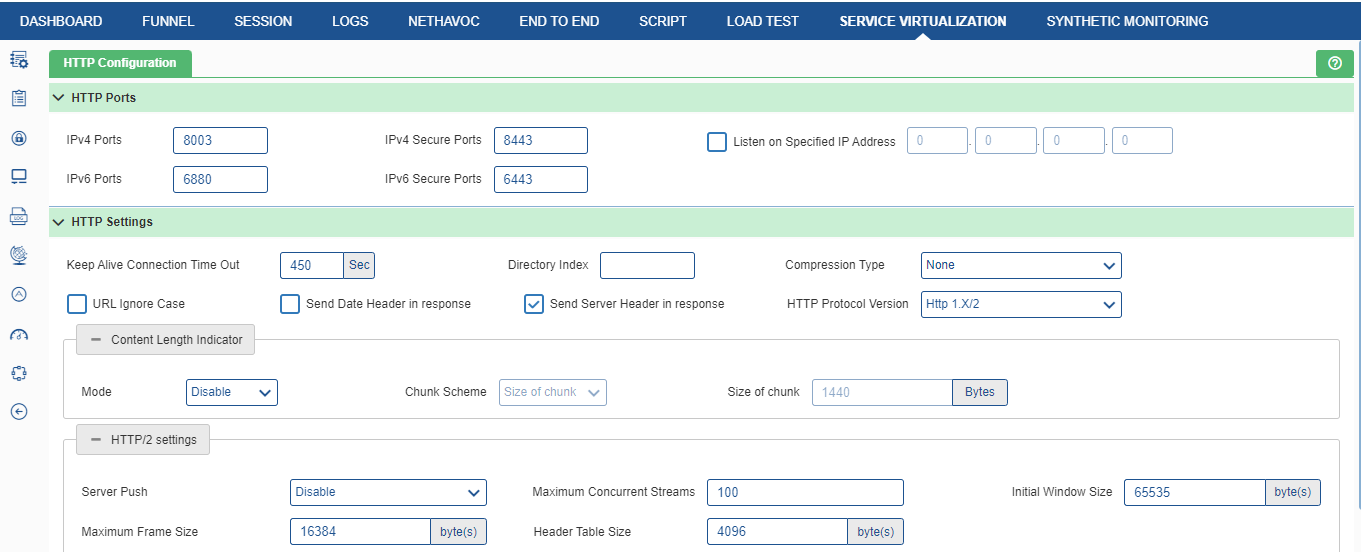The width and height of the screenshot is (1361, 552).
Task: Open the list-with-gear configuration sidebar icon
Action: point(18,60)
